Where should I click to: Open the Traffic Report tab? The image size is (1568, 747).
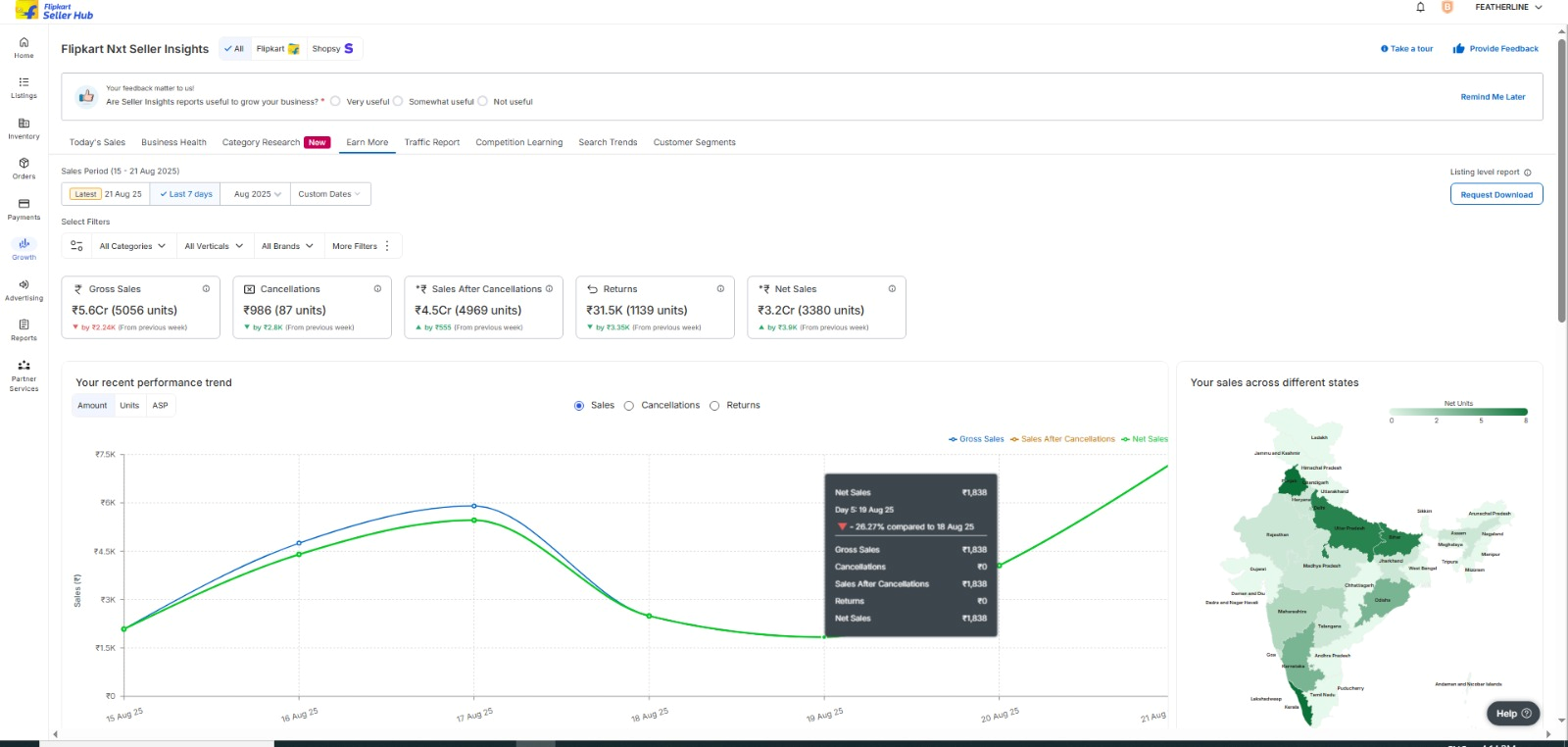(432, 142)
